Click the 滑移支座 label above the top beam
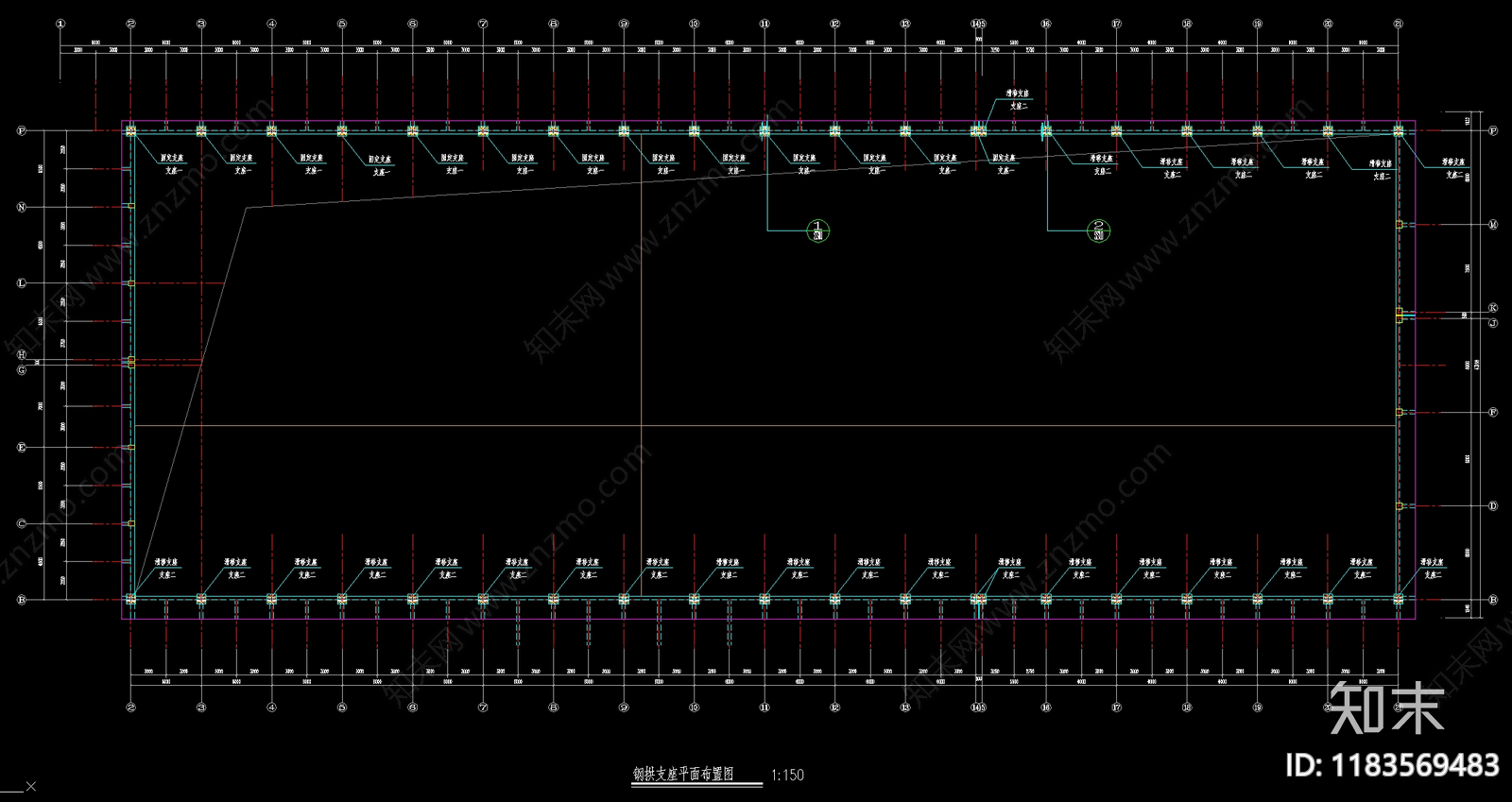The image size is (1512, 802). tap(1018, 94)
